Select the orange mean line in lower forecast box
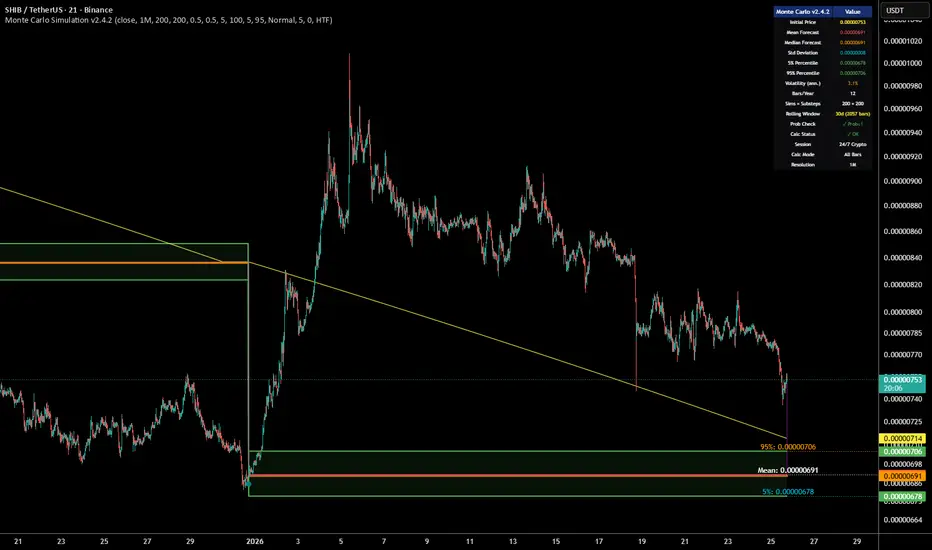 coord(517,476)
